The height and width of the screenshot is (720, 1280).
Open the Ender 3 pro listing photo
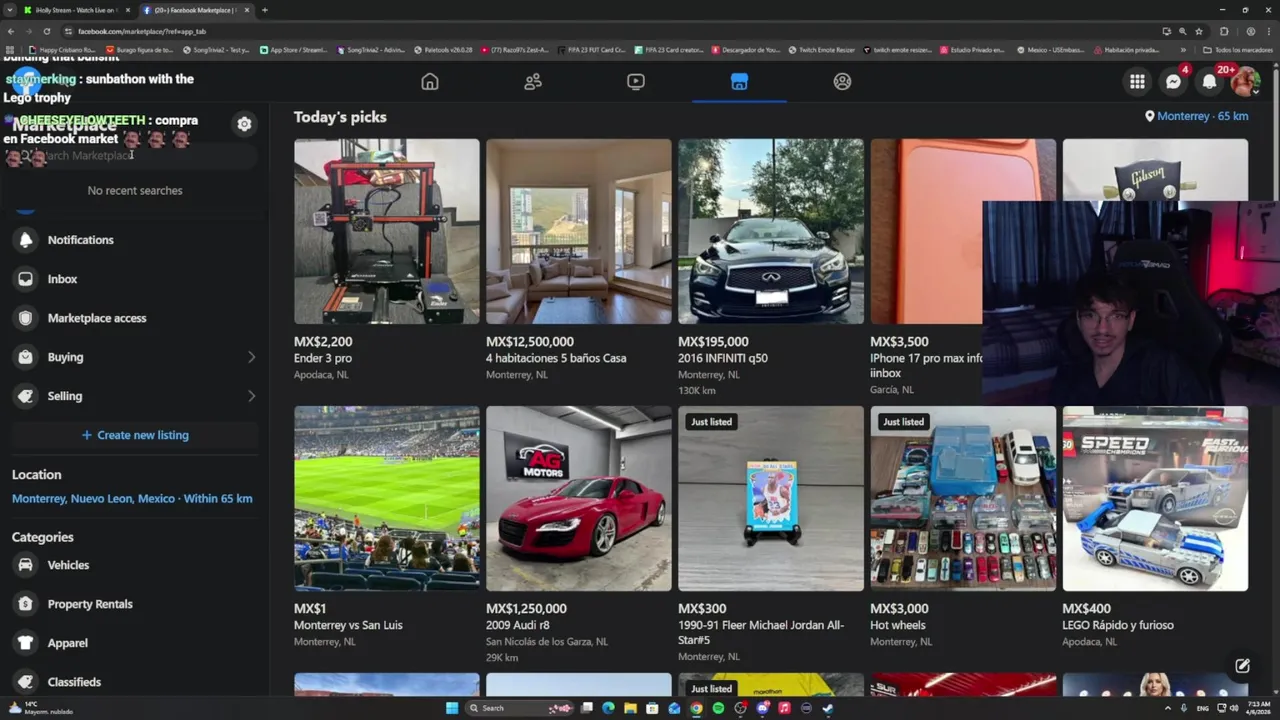pos(387,231)
